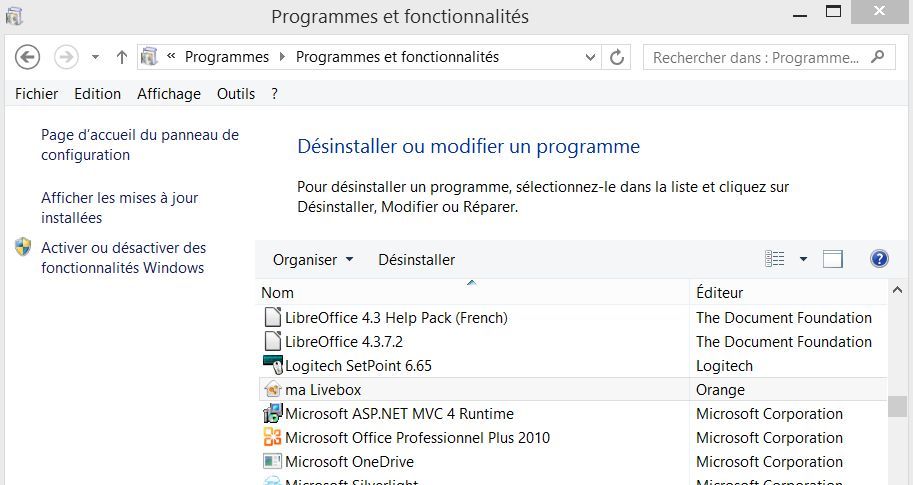913x485 pixels.
Task: Click the Désinstaller button
Action: coord(416,260)
